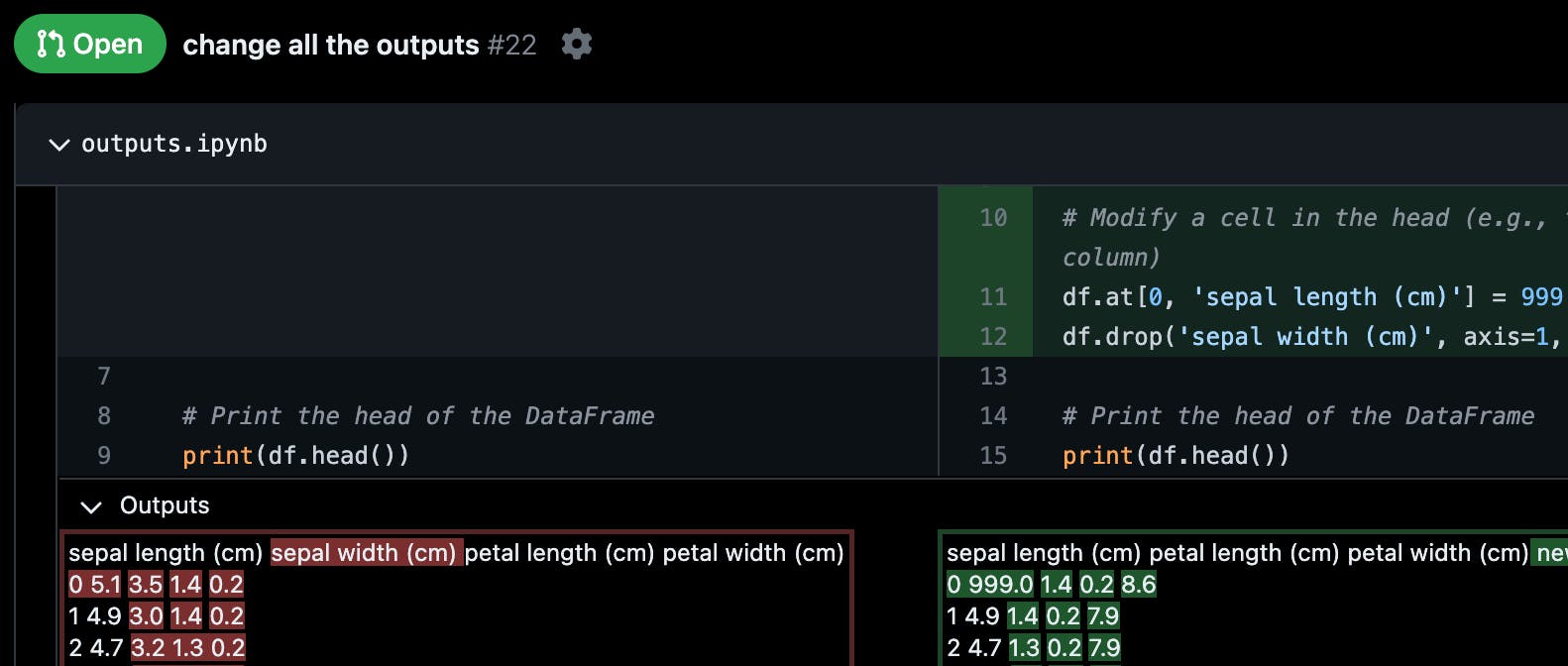The width and height of the screenshot is (1568, 666).
Task: Click line number 14 in the new file
Action: click(993, 416)
